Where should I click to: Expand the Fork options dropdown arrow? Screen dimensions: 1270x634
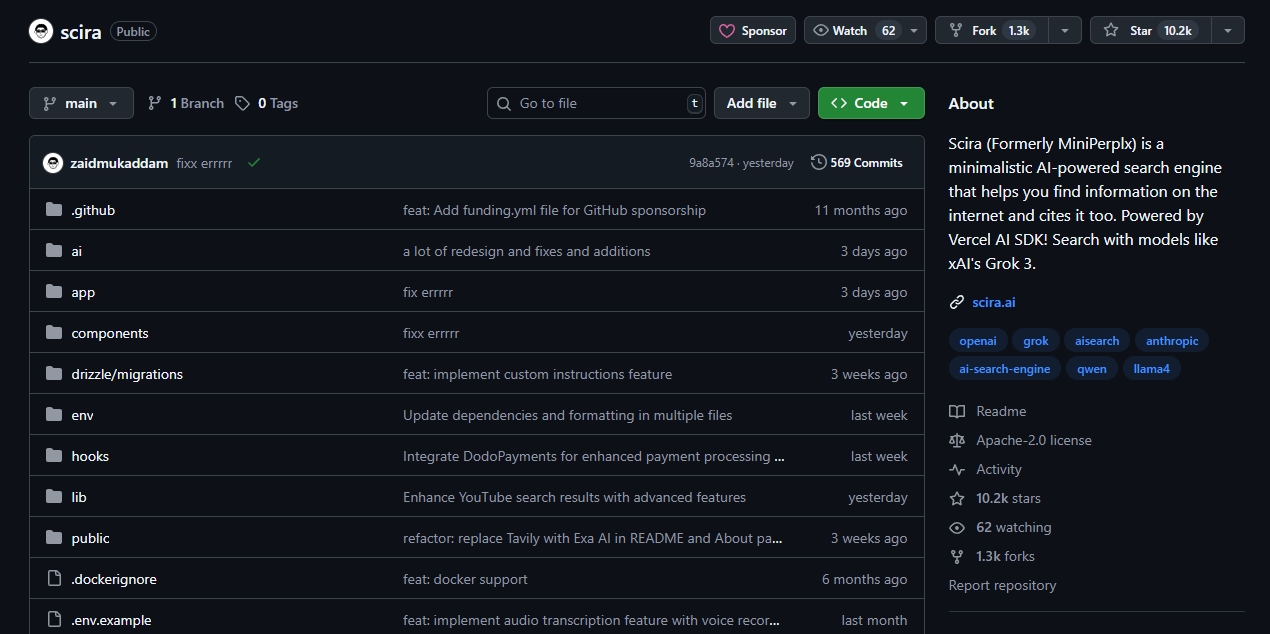[x=1064, y=31]
